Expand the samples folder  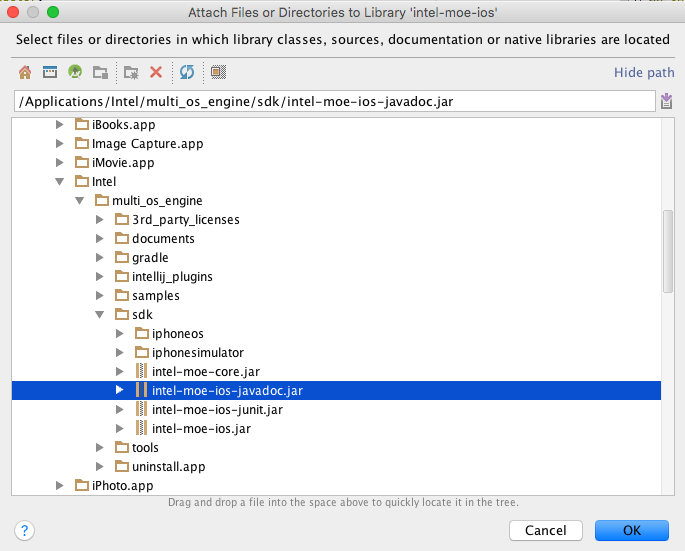click(100, 296)
